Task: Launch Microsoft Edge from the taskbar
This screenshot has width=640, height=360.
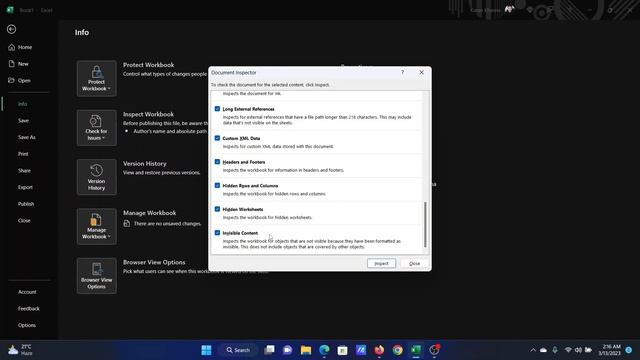Action: [324, 350]
